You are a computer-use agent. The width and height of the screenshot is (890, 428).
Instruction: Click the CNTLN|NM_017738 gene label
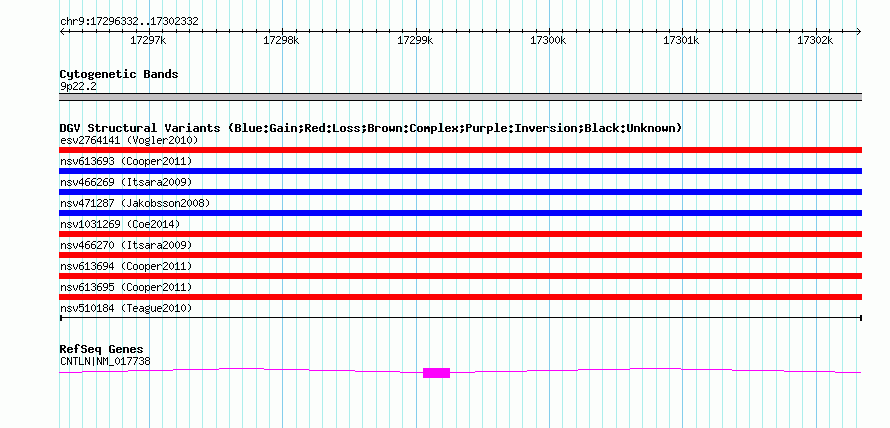(105, 361)
